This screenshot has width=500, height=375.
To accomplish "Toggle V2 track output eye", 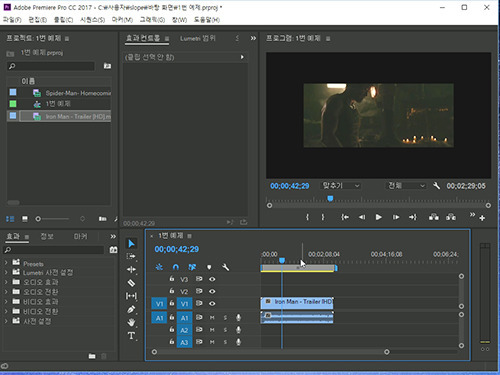I will 212,291.
